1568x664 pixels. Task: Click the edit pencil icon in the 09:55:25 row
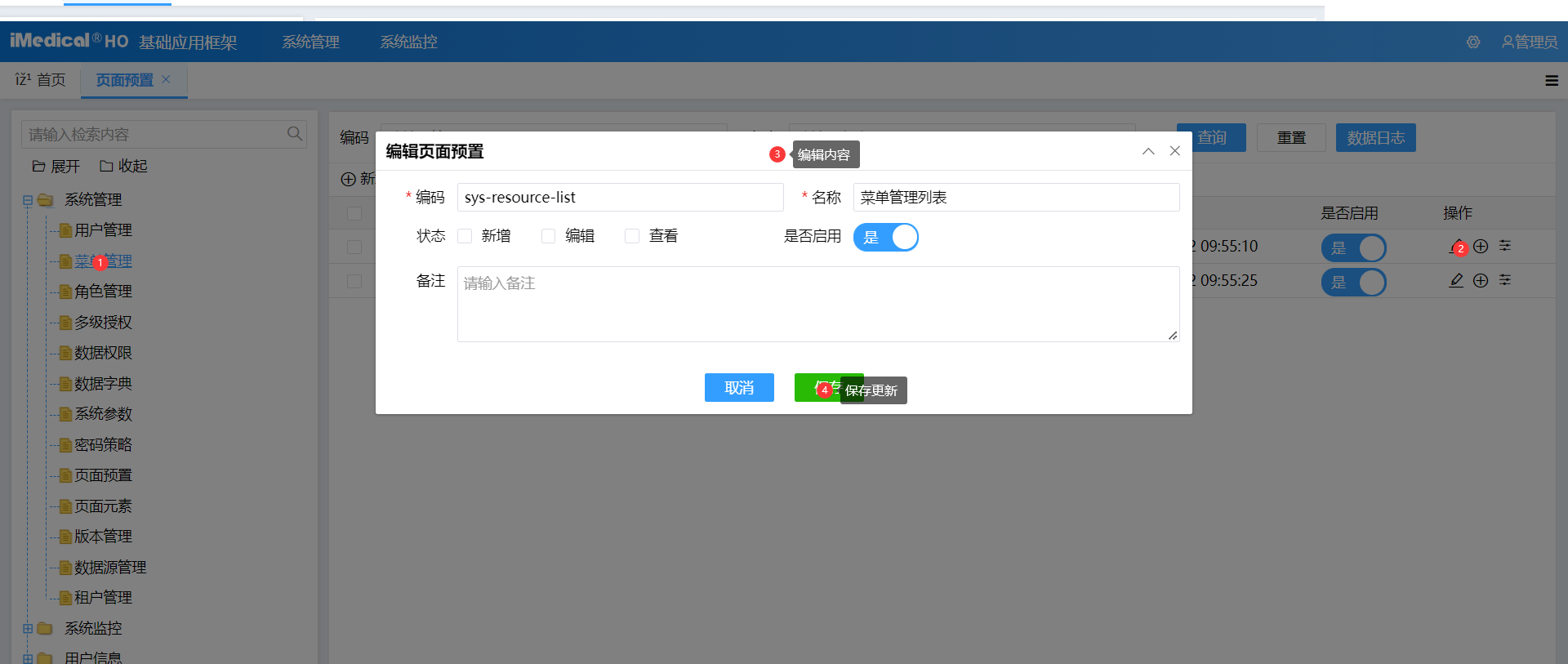point(1456,280)
